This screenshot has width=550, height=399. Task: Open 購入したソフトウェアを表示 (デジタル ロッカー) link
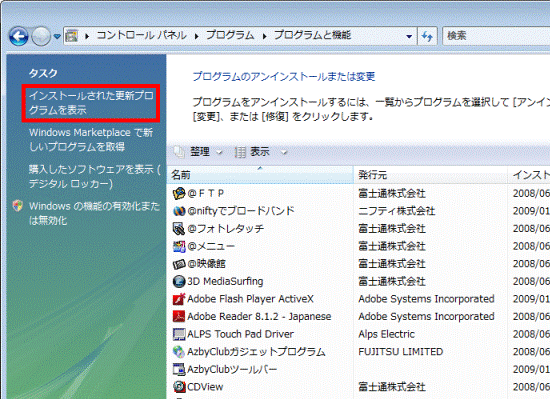[x=95, y=176]
